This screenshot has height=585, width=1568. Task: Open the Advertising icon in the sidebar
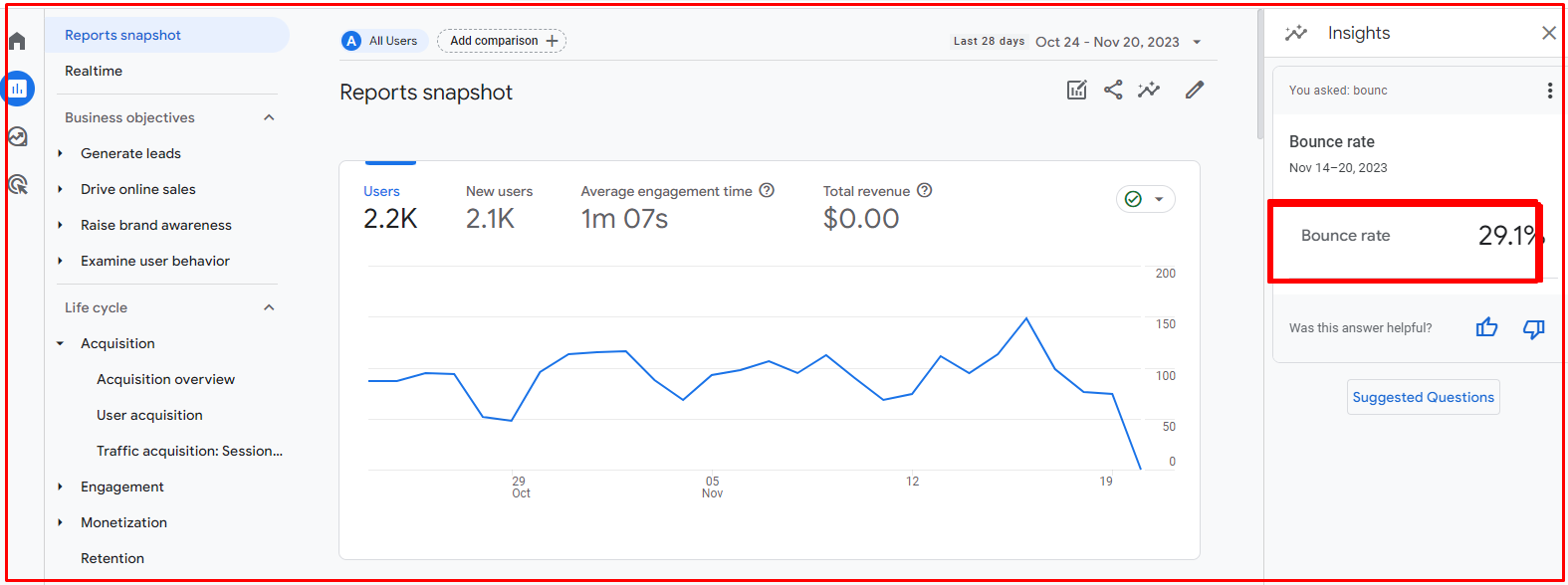coord(17,184)
